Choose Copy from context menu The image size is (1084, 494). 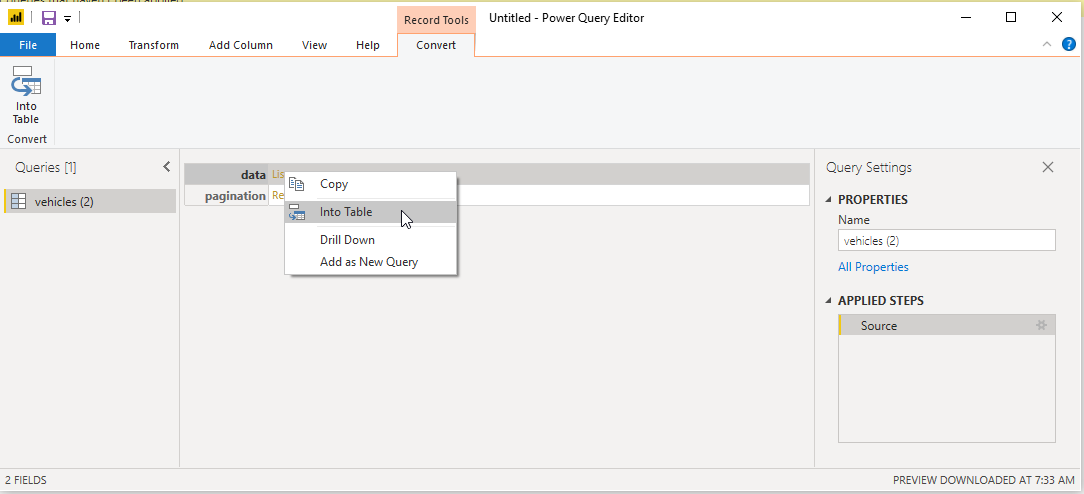pos(371,184)
